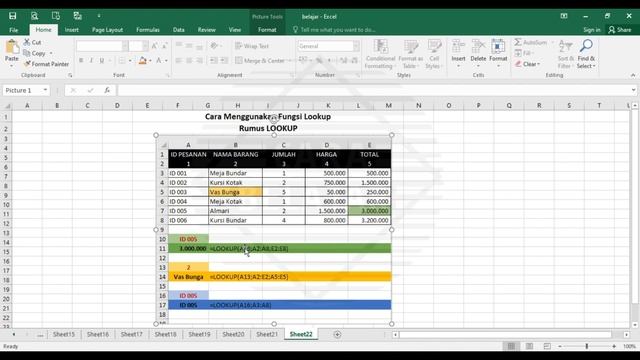Viewport: 640px width, 360px height.
Task: Click the AutoSum sigma button
Action: 530,42
